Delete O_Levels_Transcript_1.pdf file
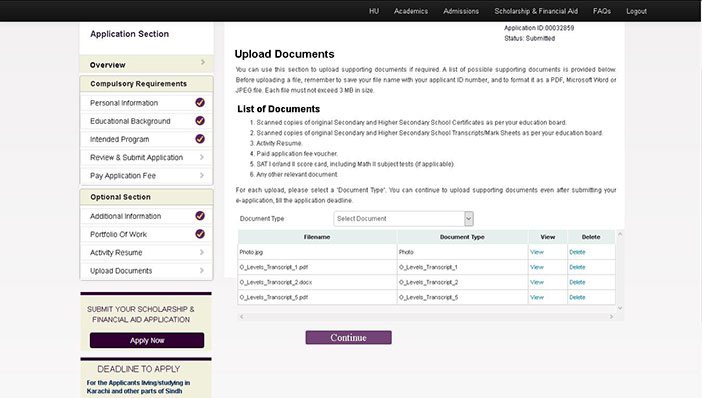Image resolution: width=702 pixels, height=398 pixels. (577, 267)
